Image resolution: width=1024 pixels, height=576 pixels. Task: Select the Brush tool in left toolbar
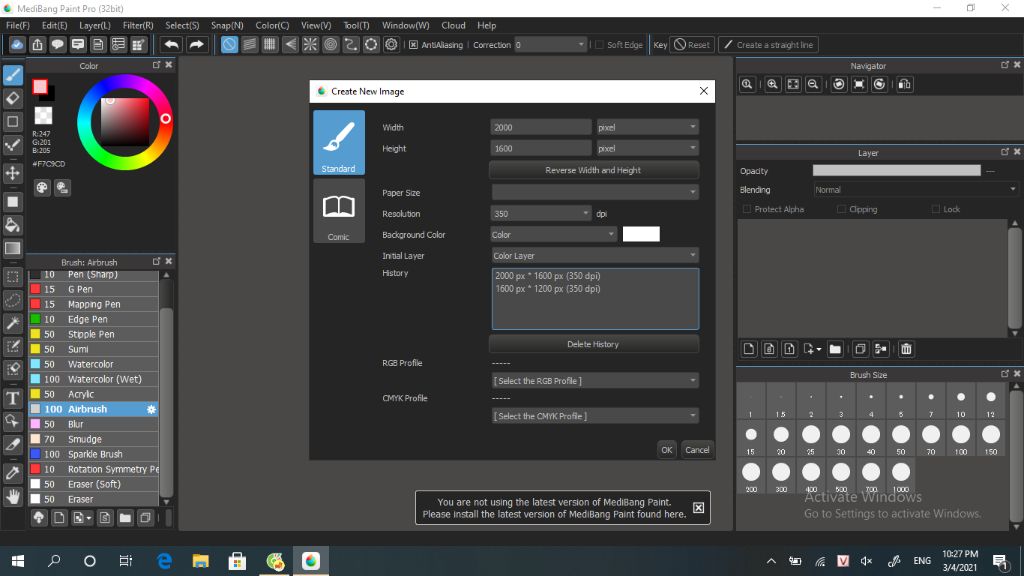[12, 75]
